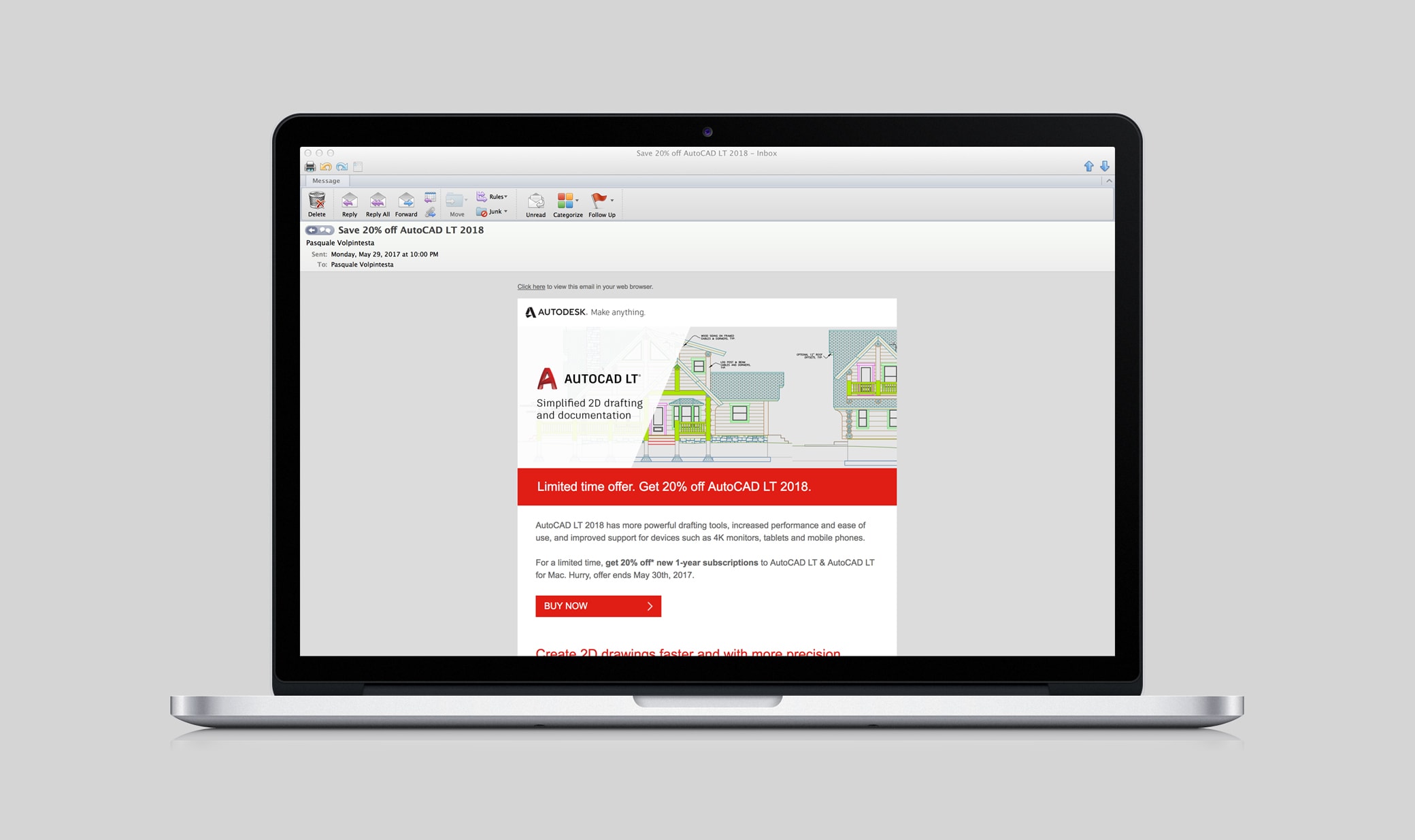Expand the Categorize dropdown arrow
This screenshot has height=840, width=1415.
(577, 201)
